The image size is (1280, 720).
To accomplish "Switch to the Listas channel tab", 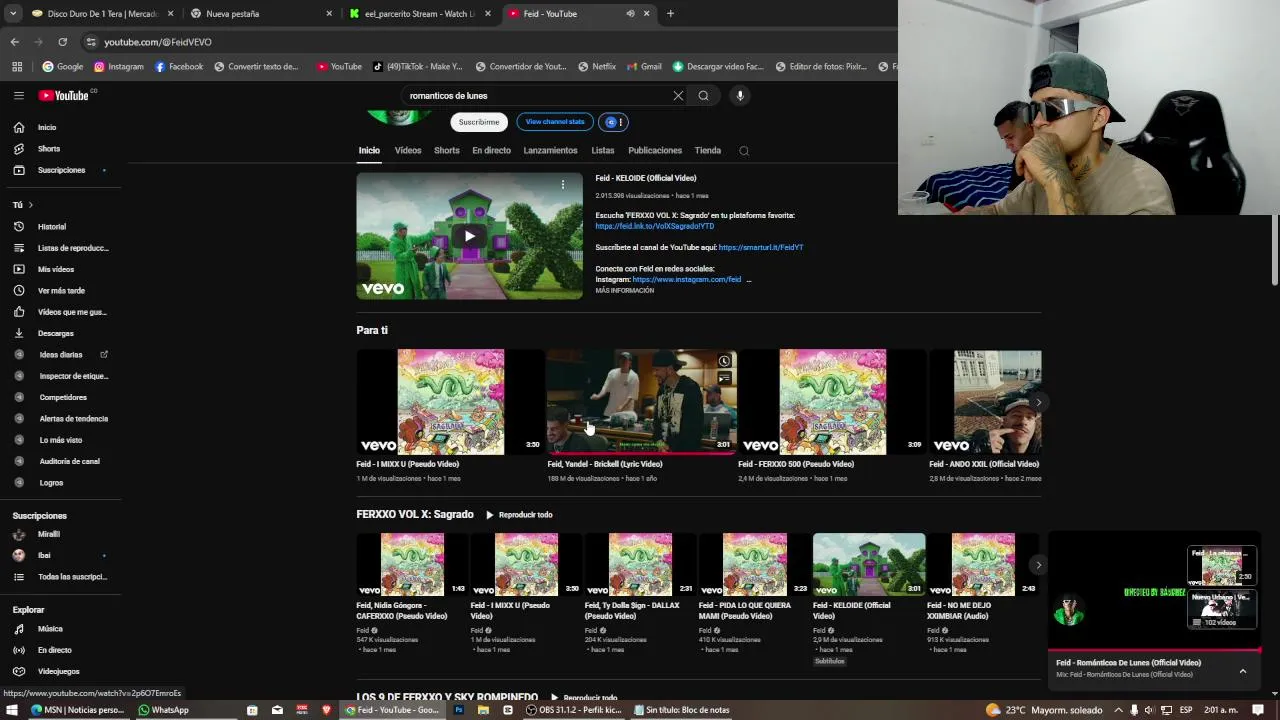I will point(603,151).
